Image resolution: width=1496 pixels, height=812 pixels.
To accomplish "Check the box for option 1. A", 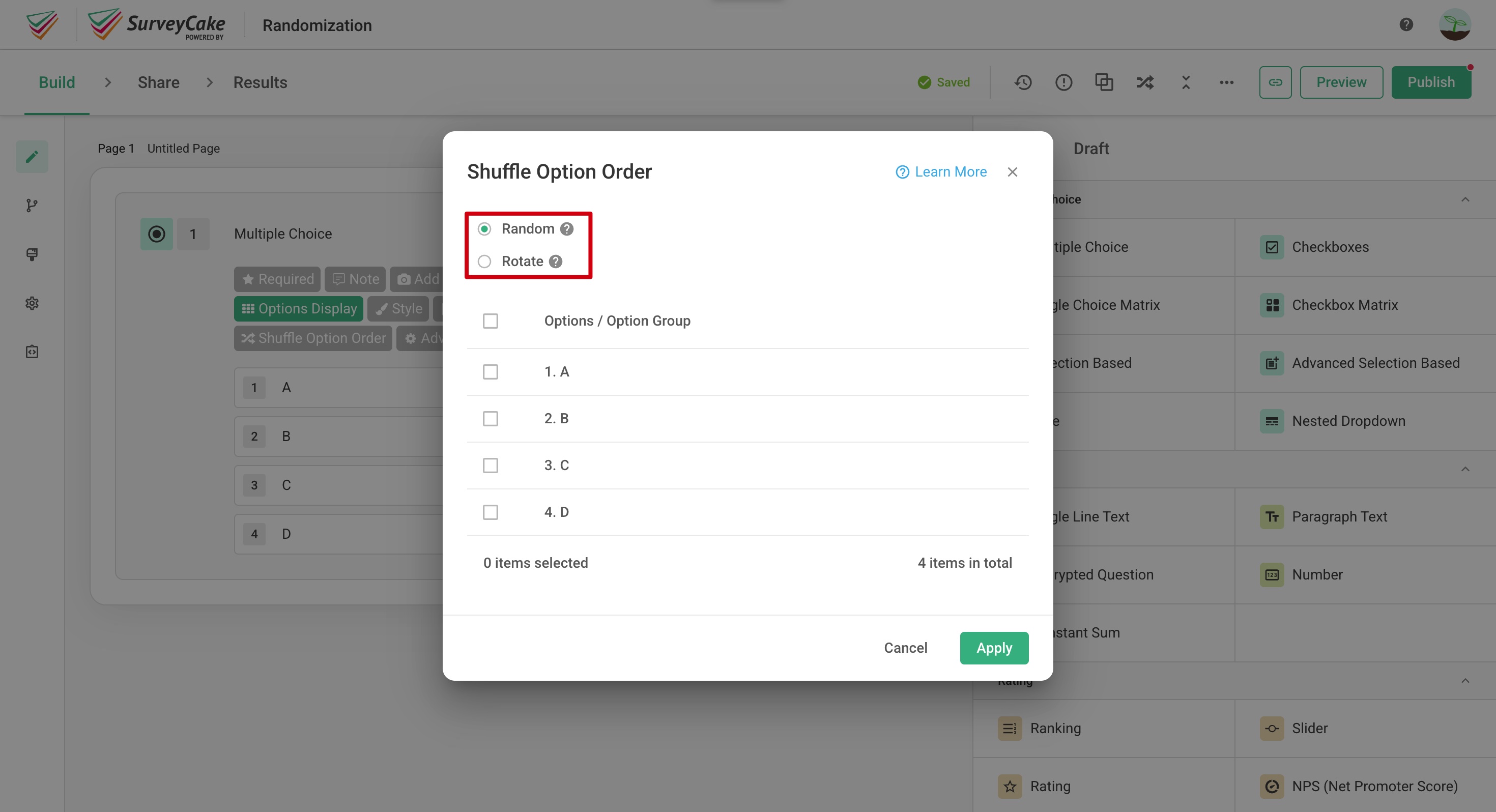I will [x=490, y=372].
